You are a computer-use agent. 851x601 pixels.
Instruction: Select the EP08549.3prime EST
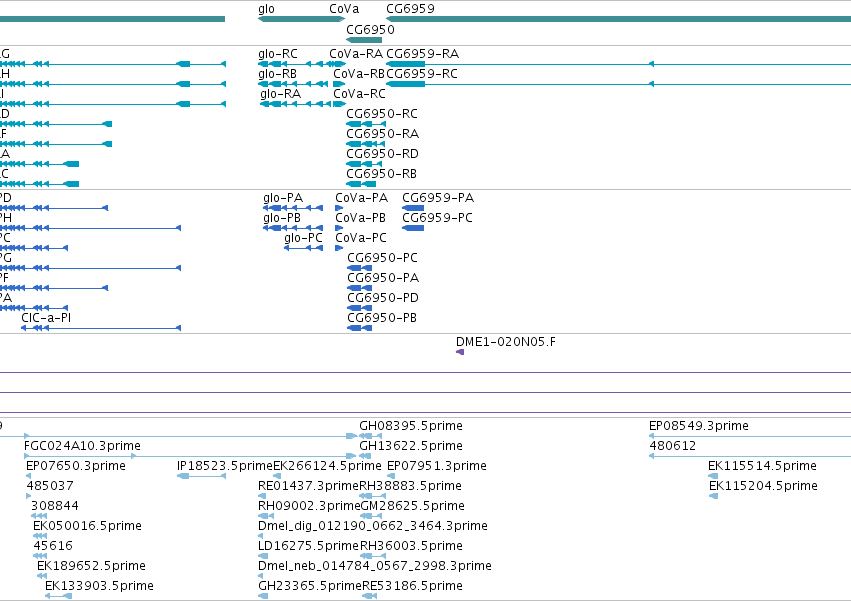750,436
